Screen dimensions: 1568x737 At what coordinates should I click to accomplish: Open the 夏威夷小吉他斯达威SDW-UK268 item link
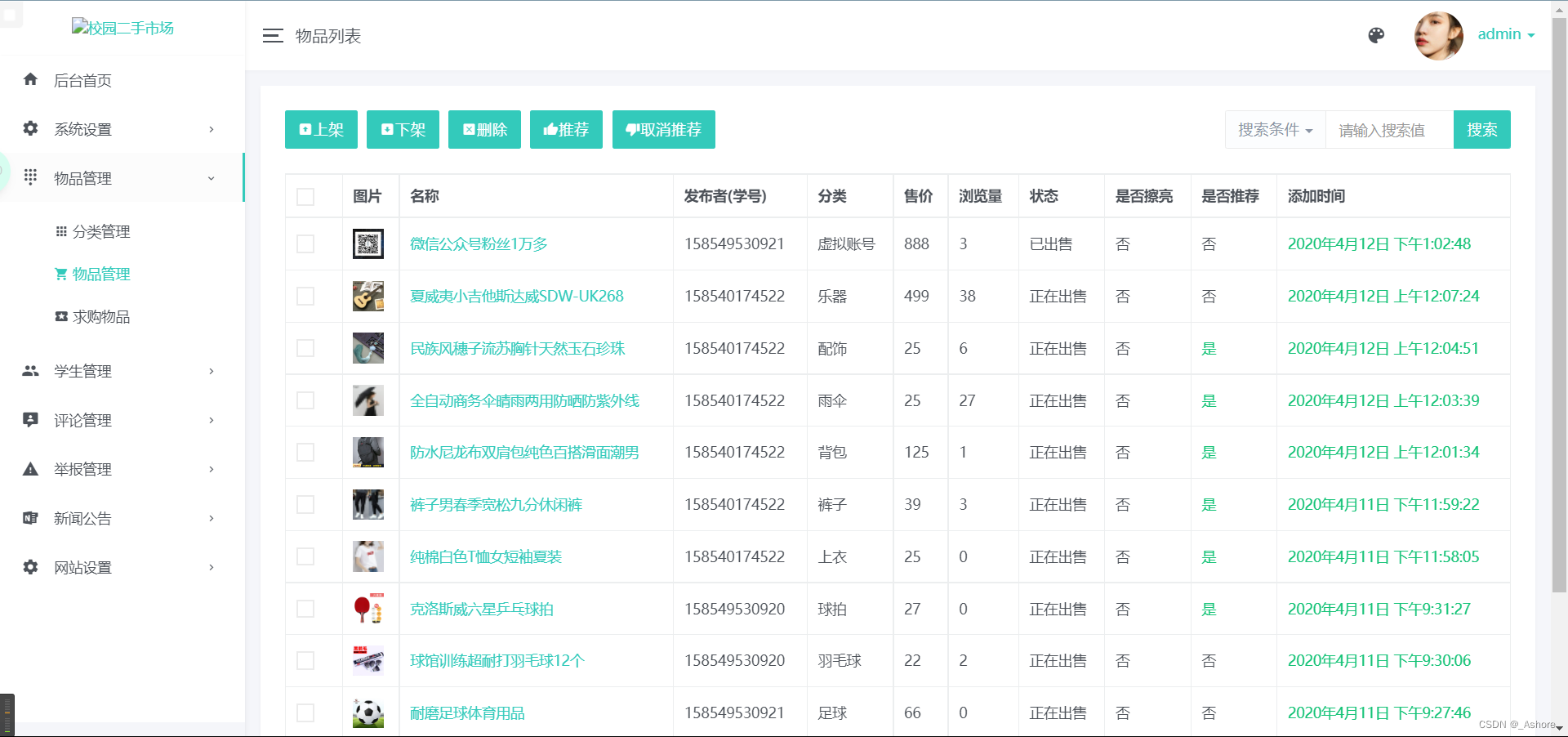click(x=516, y=296)
